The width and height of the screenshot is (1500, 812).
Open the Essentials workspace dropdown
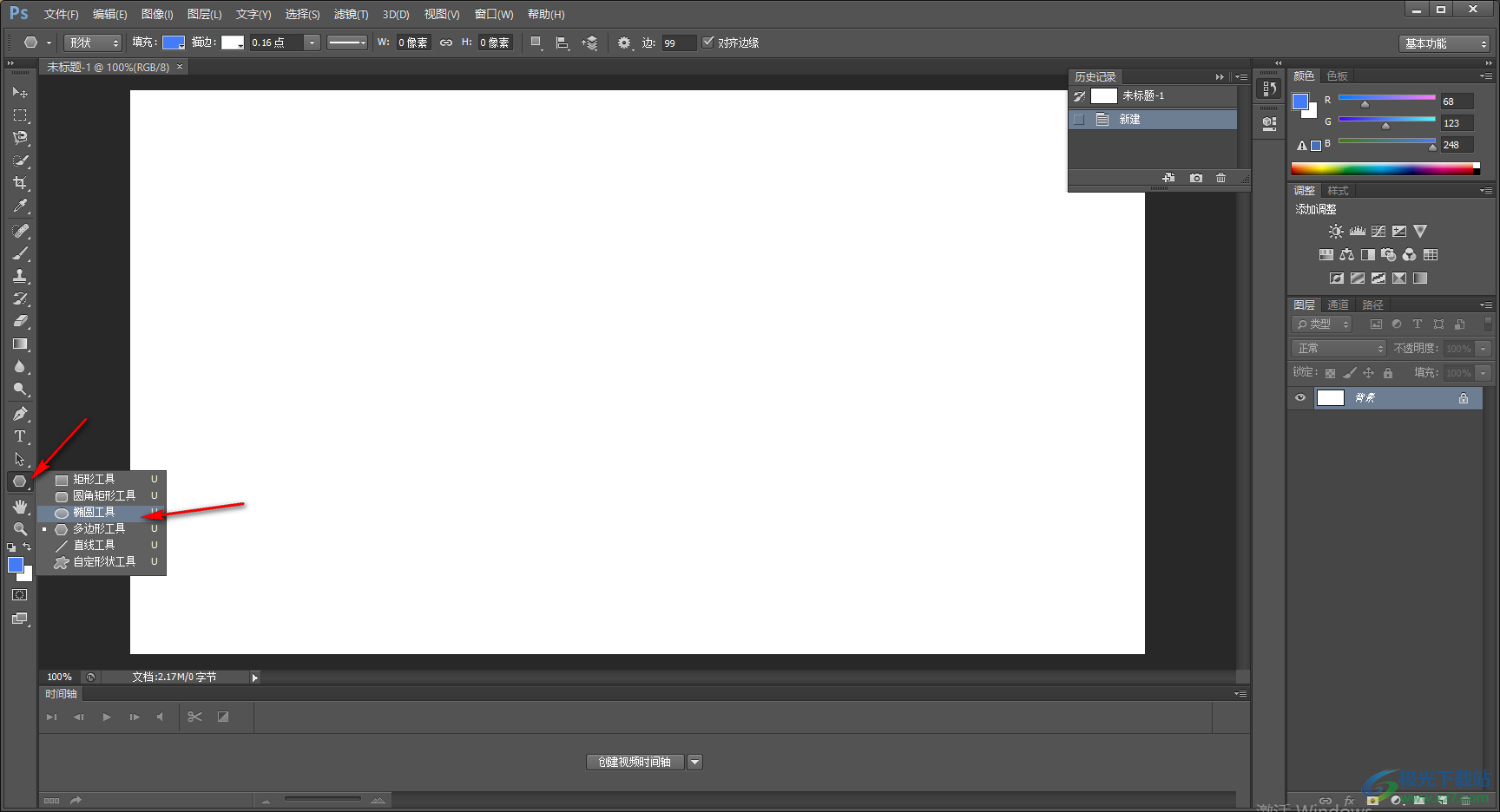click(x=1444, y=43)
